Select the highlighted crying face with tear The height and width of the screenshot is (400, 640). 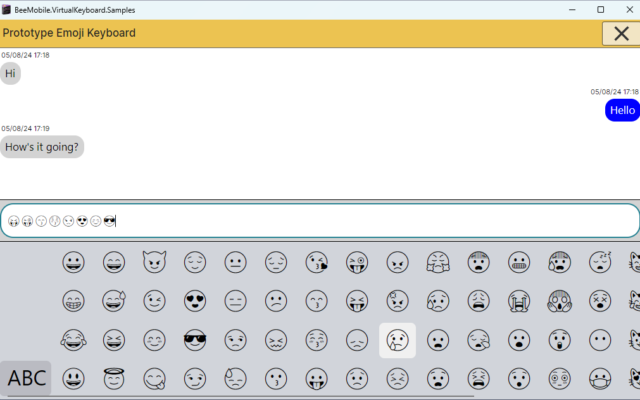pyautogui.click(x=398, y=340)
